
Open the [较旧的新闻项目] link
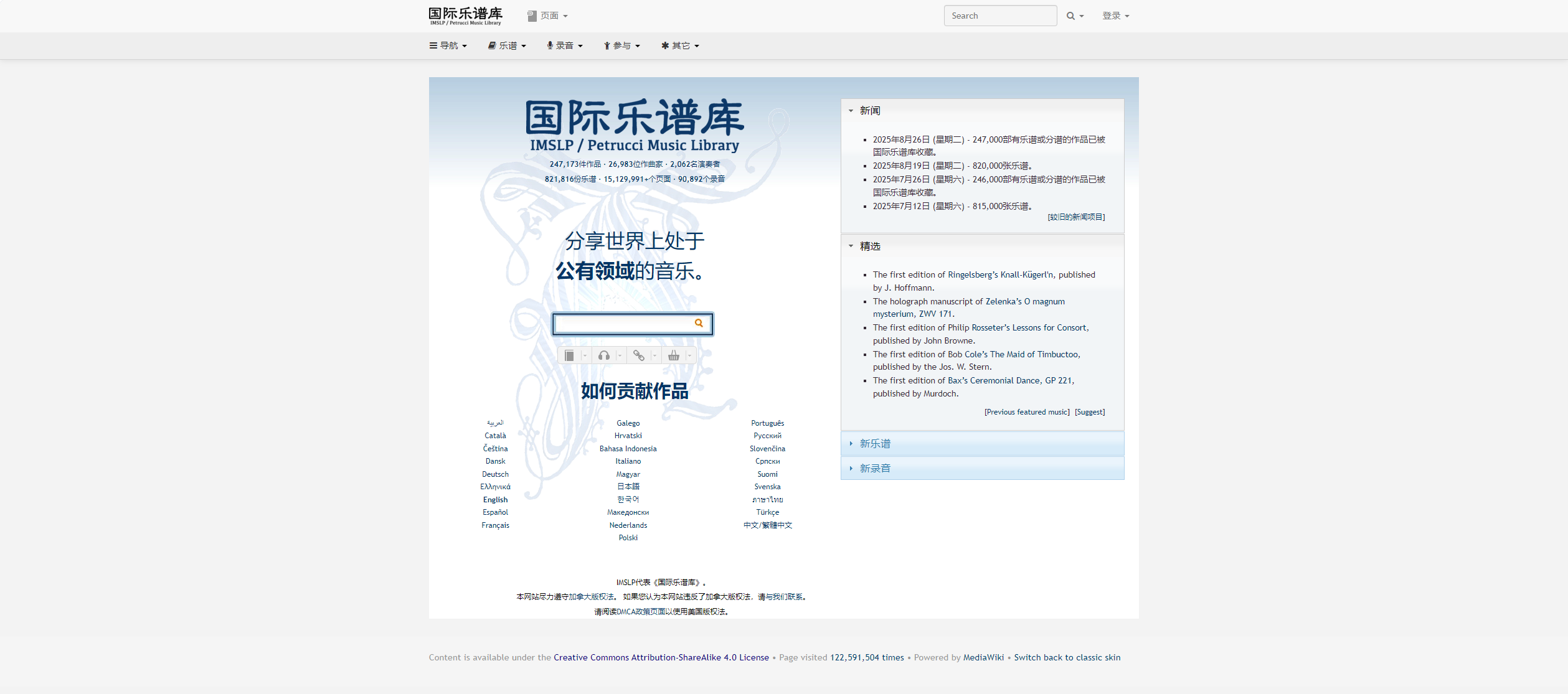point(1076,217)
